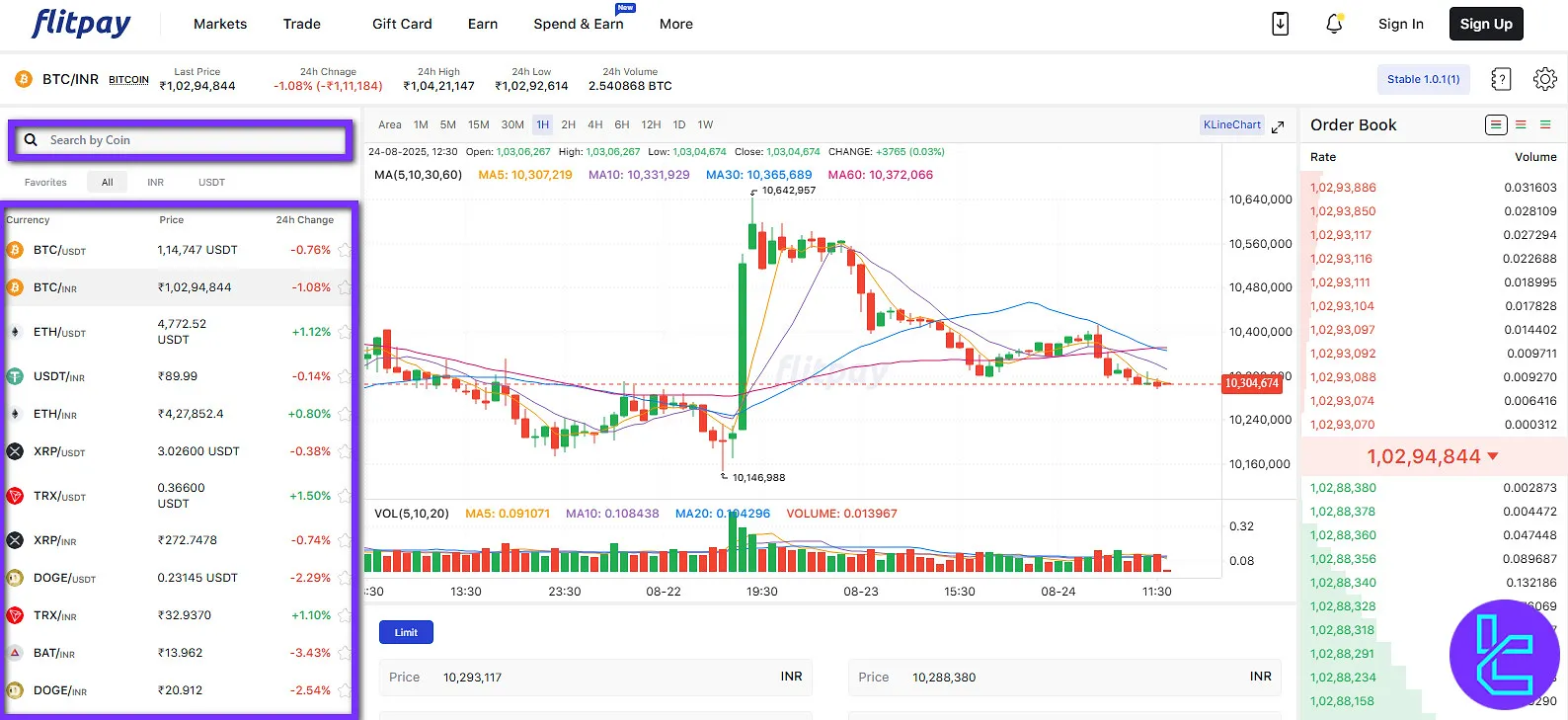This screenshot has height=720, width=1568.
Task: Click the Ethereum icon in ETH/USDT row
Action: [15, 332]
